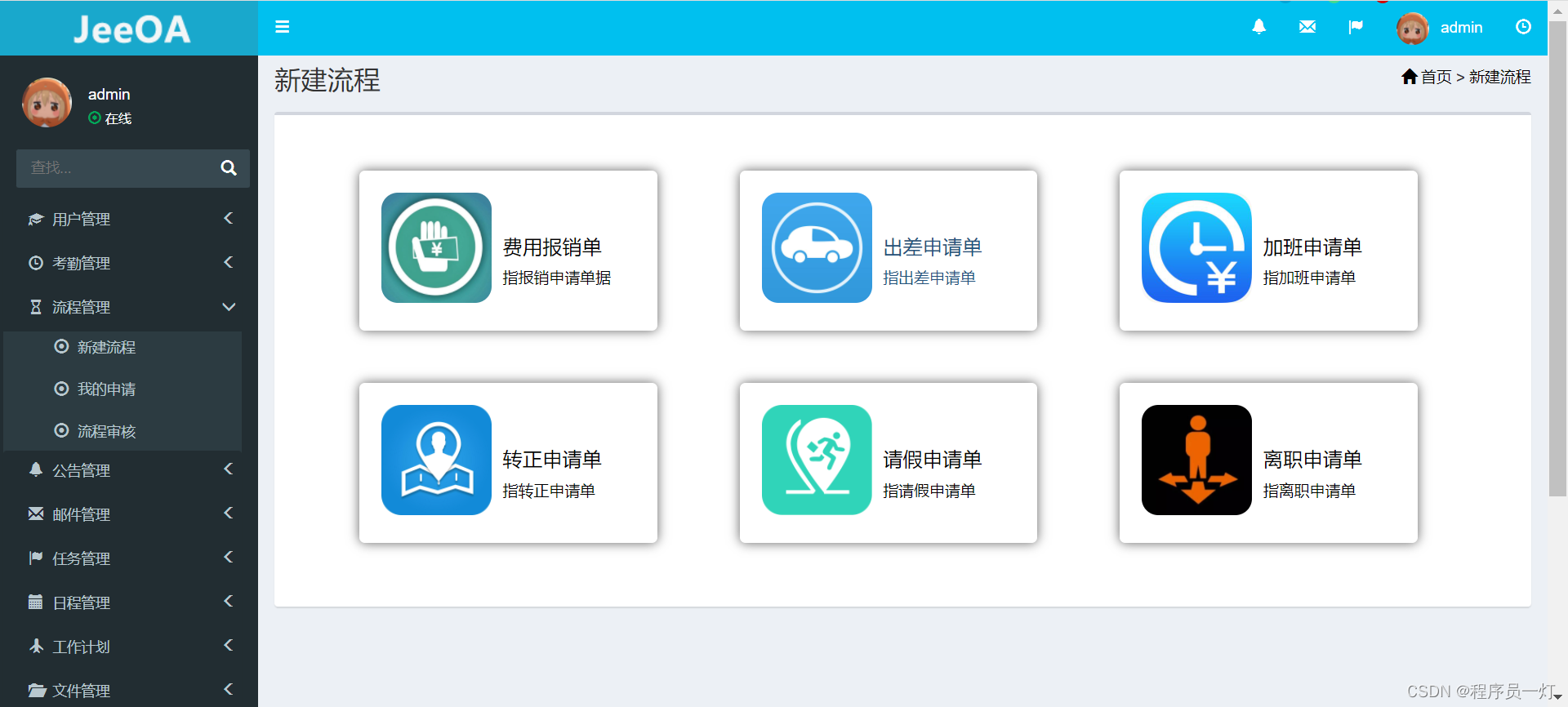The width and height of the screenshot is (1568, 707).
Task: Click the 用户管理 graduation cap icon
Action: [36, 219]
